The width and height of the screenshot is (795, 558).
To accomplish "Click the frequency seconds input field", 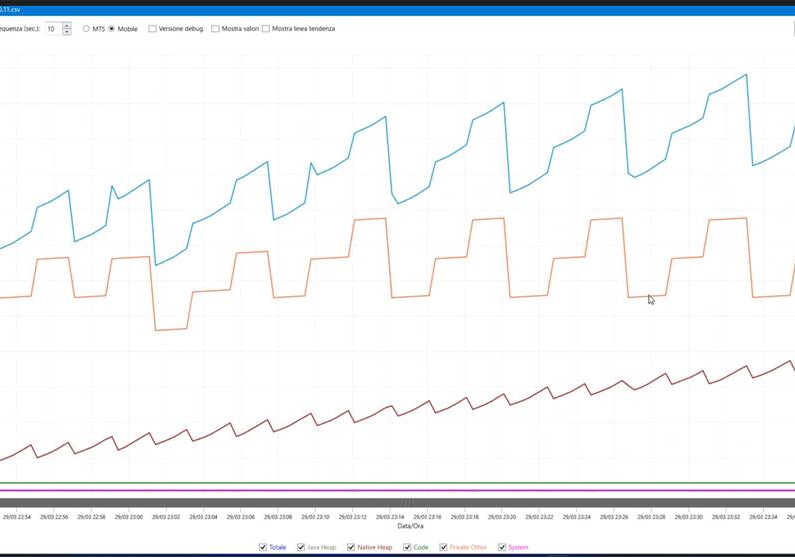I will click(x=53, y=29).
